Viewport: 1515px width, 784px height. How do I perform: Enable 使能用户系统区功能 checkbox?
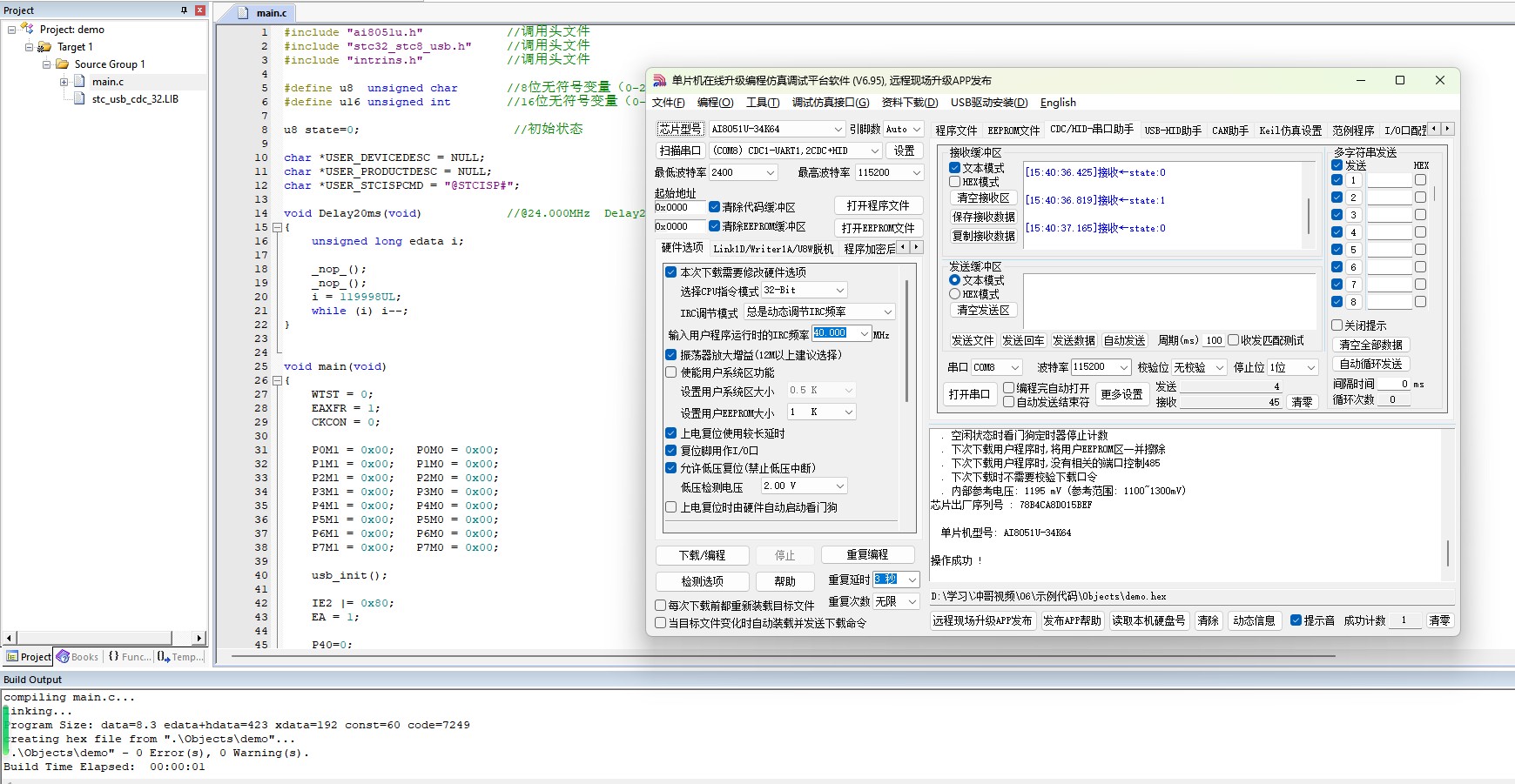click(x=671, y=372)
